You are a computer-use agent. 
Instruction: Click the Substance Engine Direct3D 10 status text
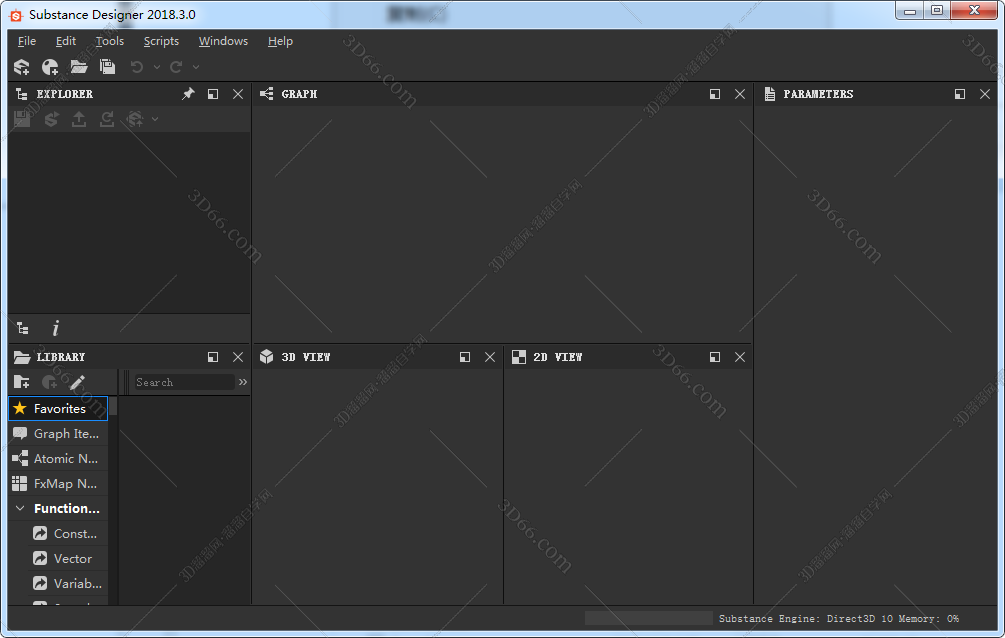point(806,619)
